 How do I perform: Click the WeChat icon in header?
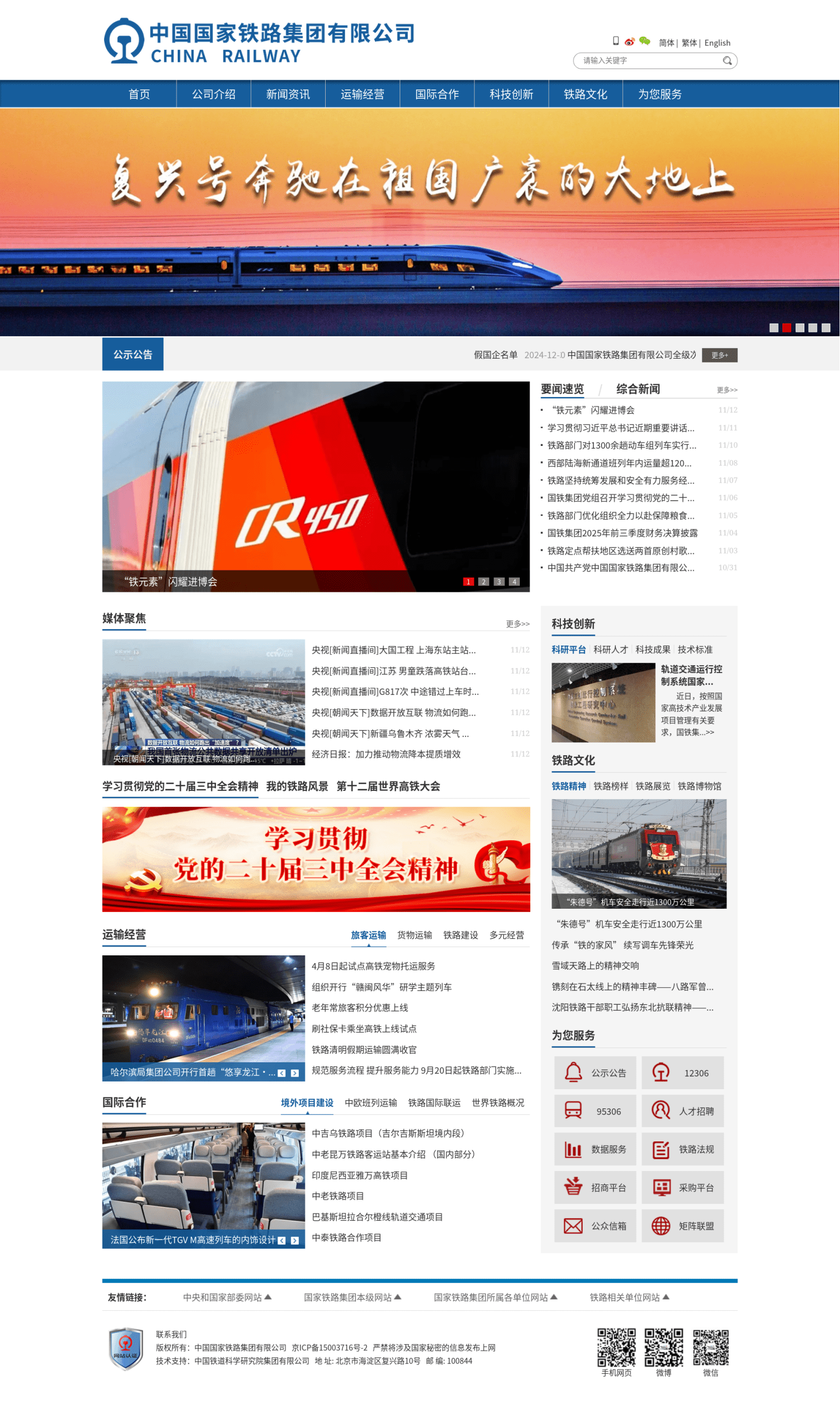(645, 41)
